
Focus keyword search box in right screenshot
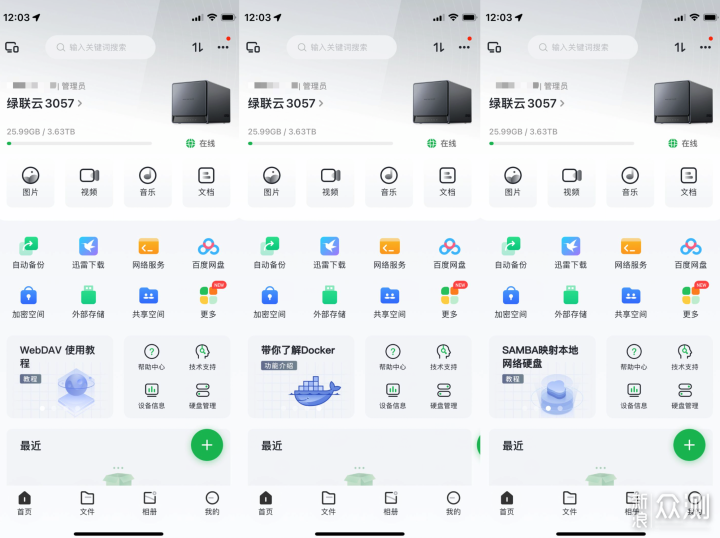coord(582,47)
